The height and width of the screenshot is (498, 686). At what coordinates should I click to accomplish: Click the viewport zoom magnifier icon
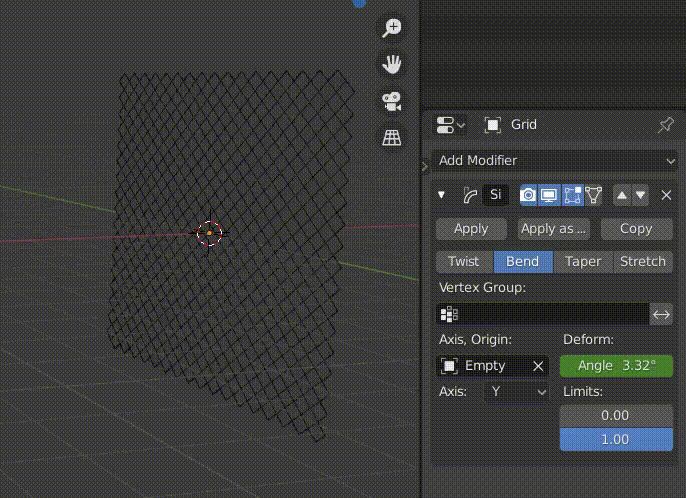392,28
